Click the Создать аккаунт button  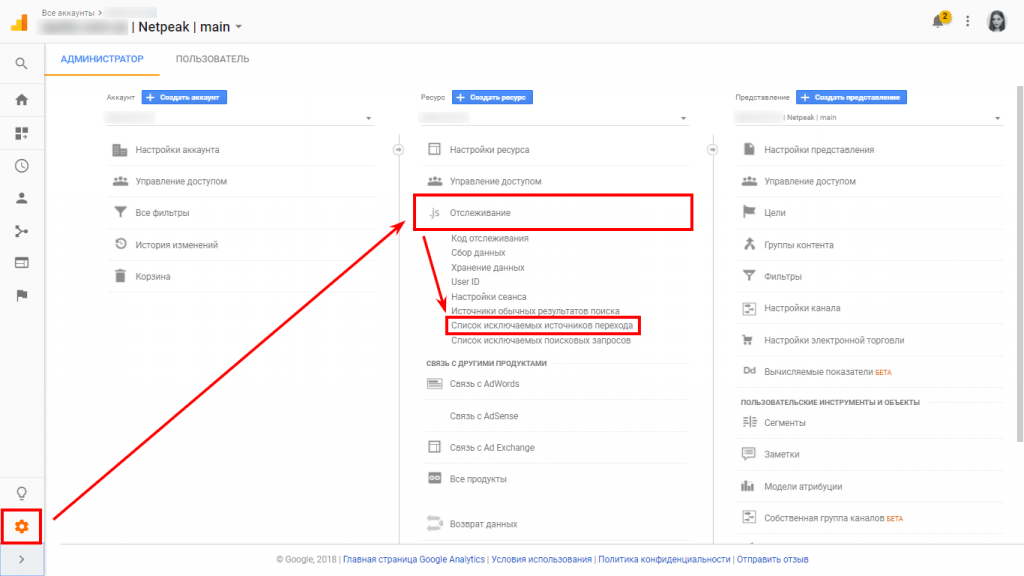[185, 97]
